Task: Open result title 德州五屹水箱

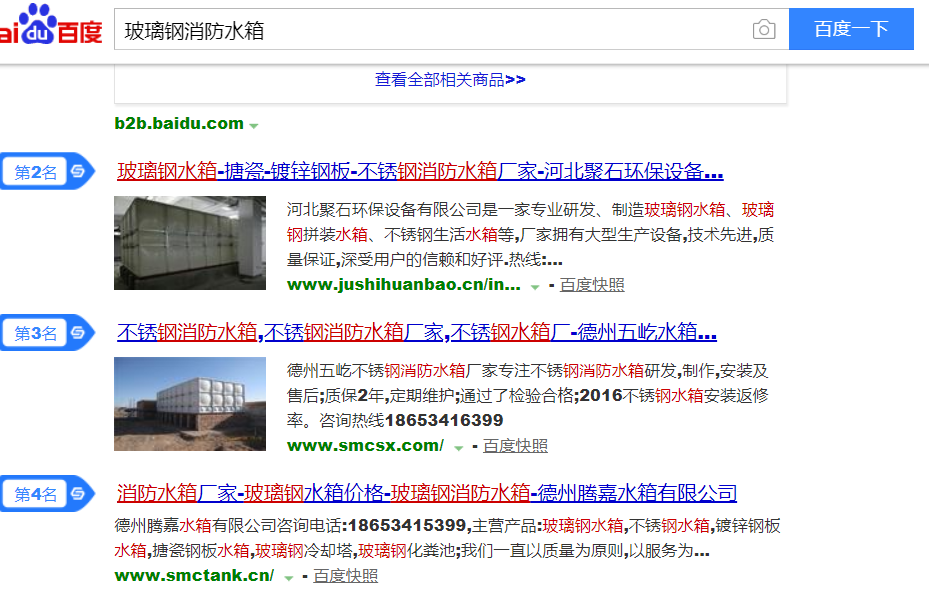Action: [x=417, y=332]
